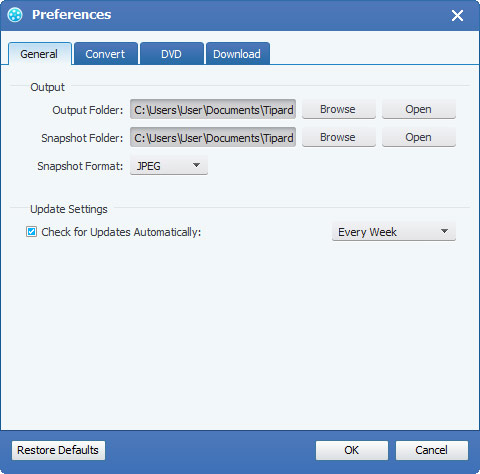Browse for a new Snapshot Folder
Viewport: 480px width, 474px height.
point(339,137)
